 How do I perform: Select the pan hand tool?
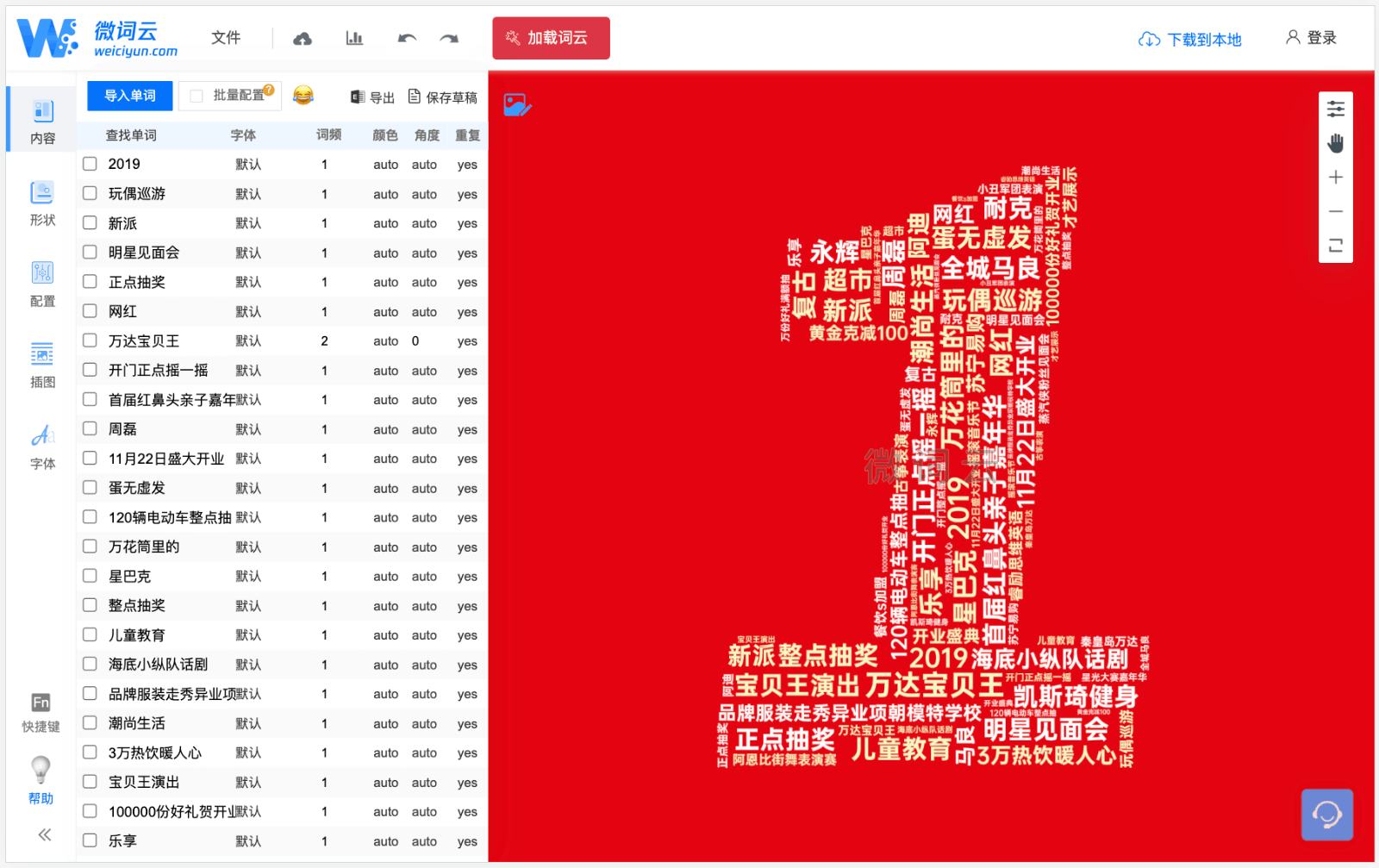[1335, 143]
